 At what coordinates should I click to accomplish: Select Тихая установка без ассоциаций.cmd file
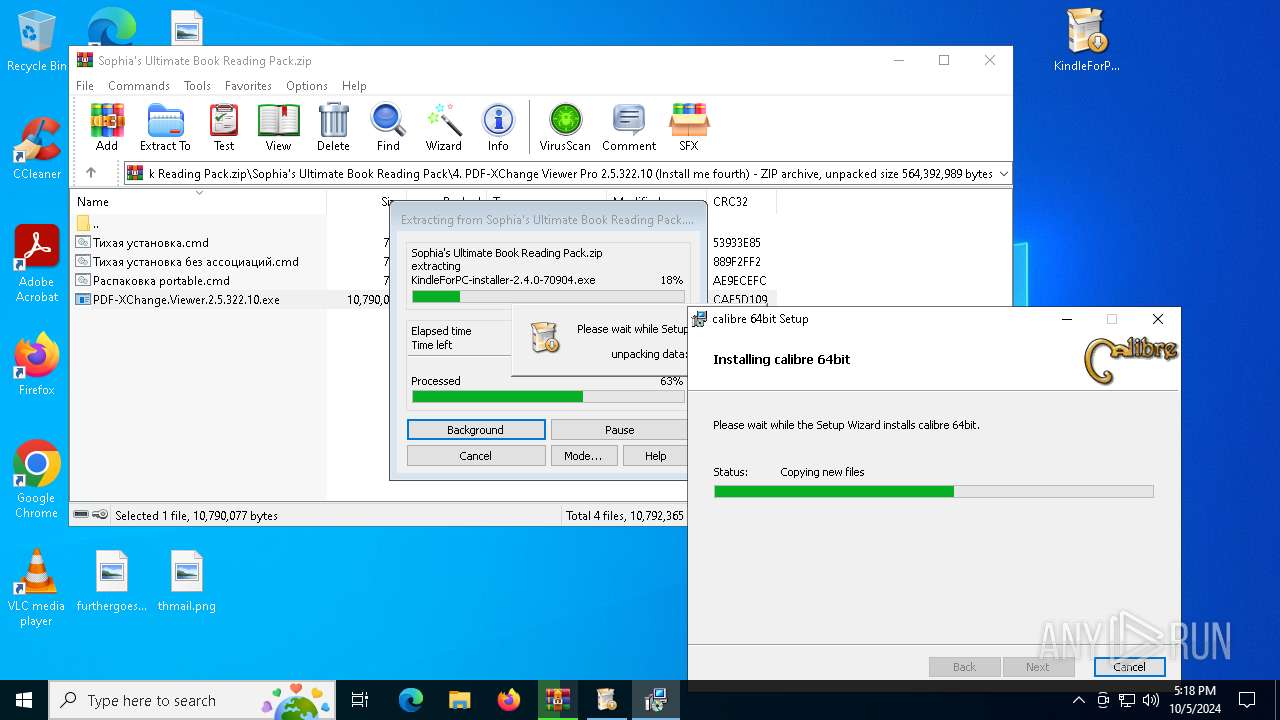(x=196, y=262)
